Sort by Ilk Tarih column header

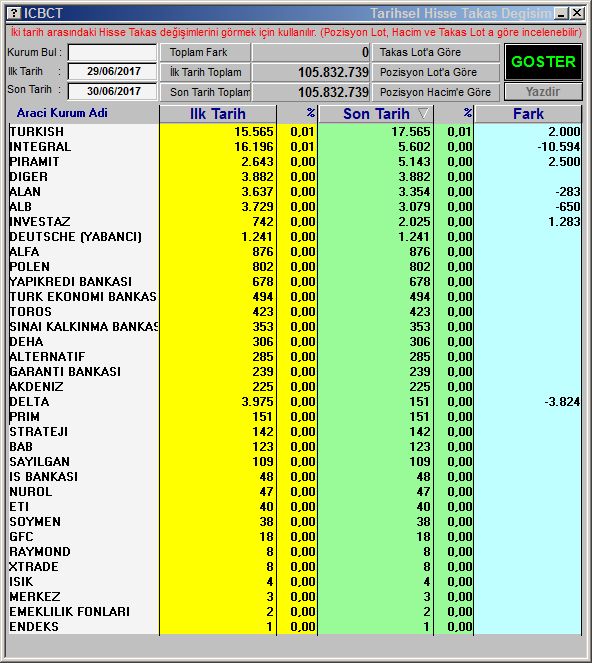(218, 114)
